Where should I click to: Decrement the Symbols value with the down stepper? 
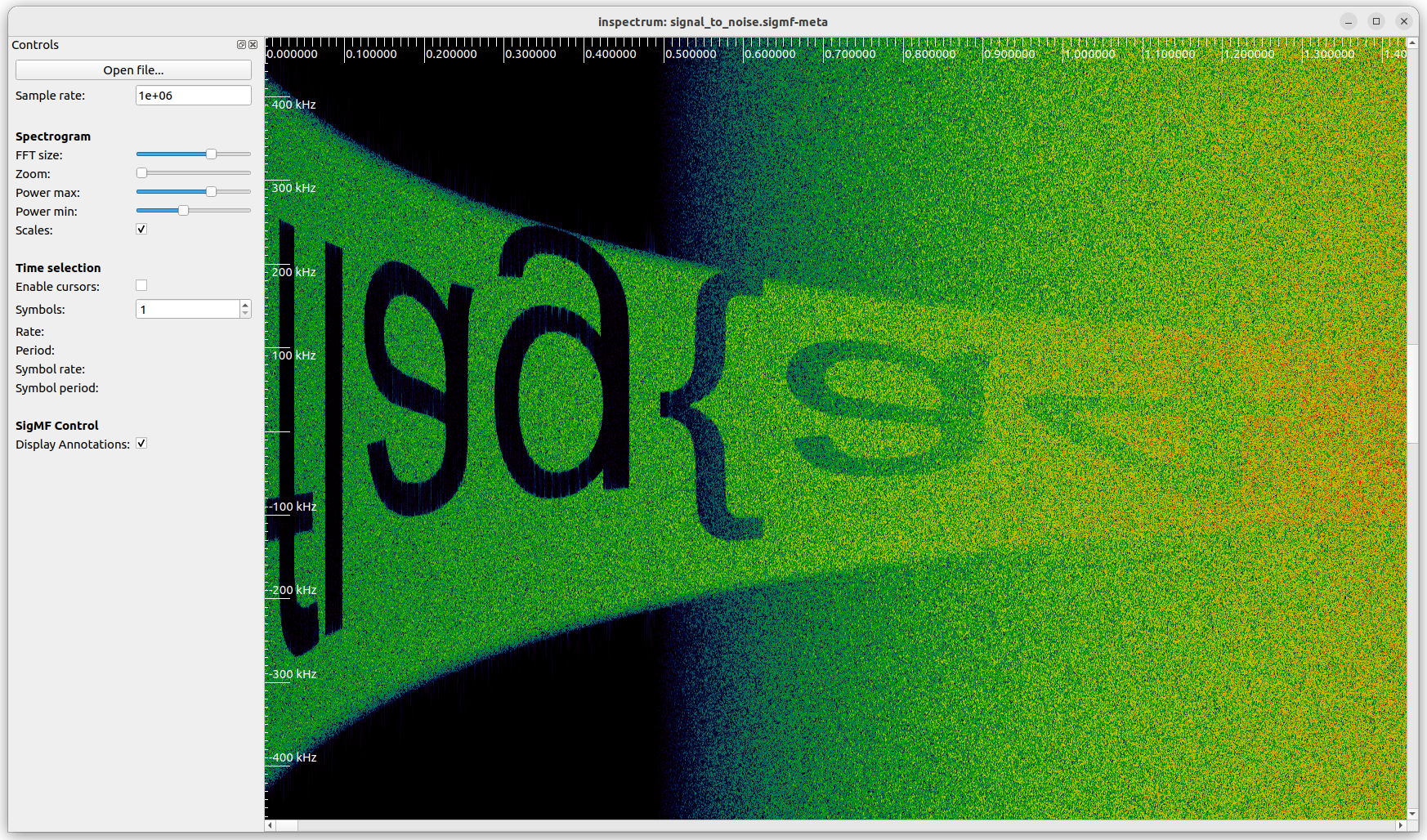(245, 314)
